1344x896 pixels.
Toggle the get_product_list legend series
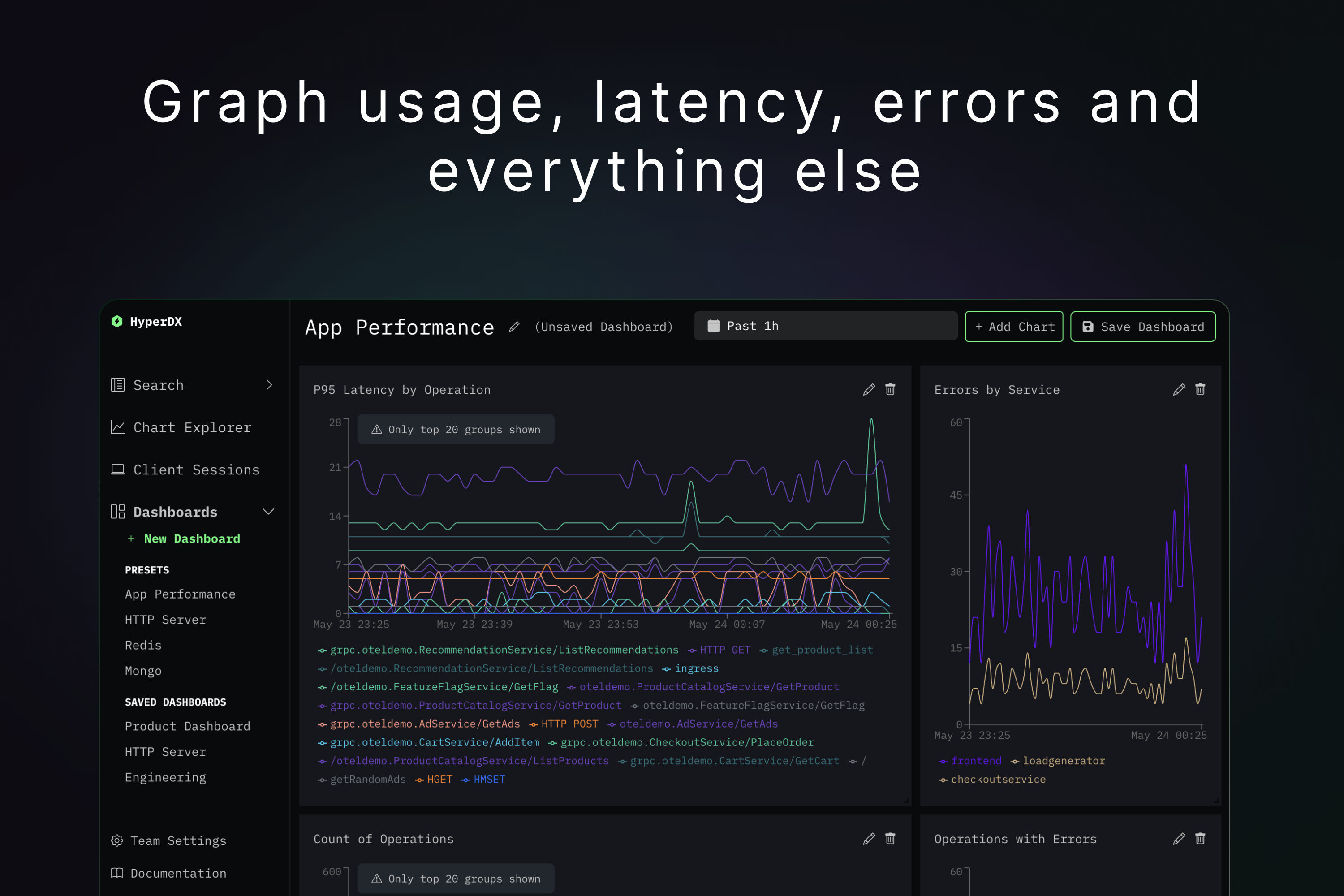pyautogui.click(x=816, y=650)
